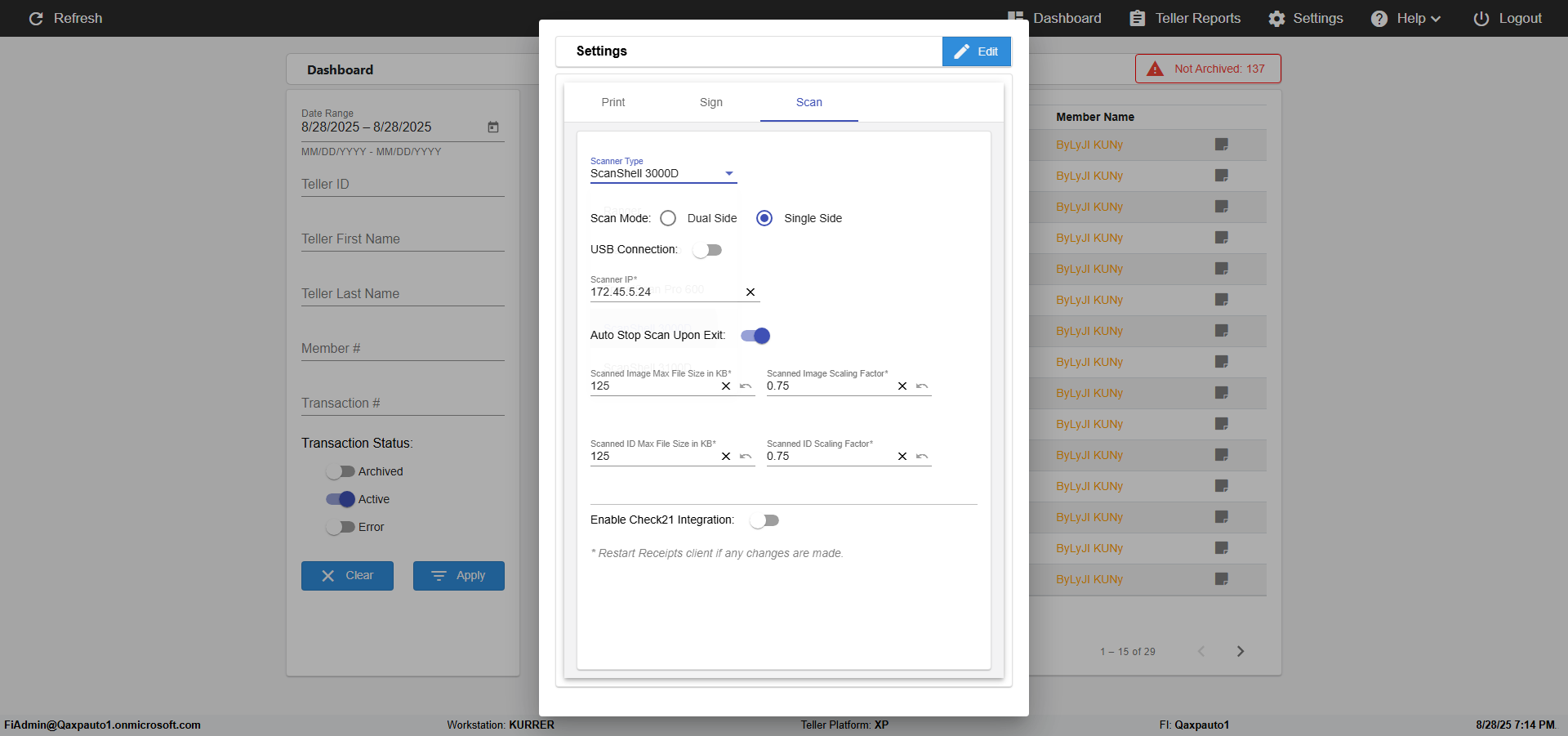The height and width of the screenshot is (736, 1568).
Task: Disable Auto Stop Scan Upon Exit
Action: [x=755, y=336]
